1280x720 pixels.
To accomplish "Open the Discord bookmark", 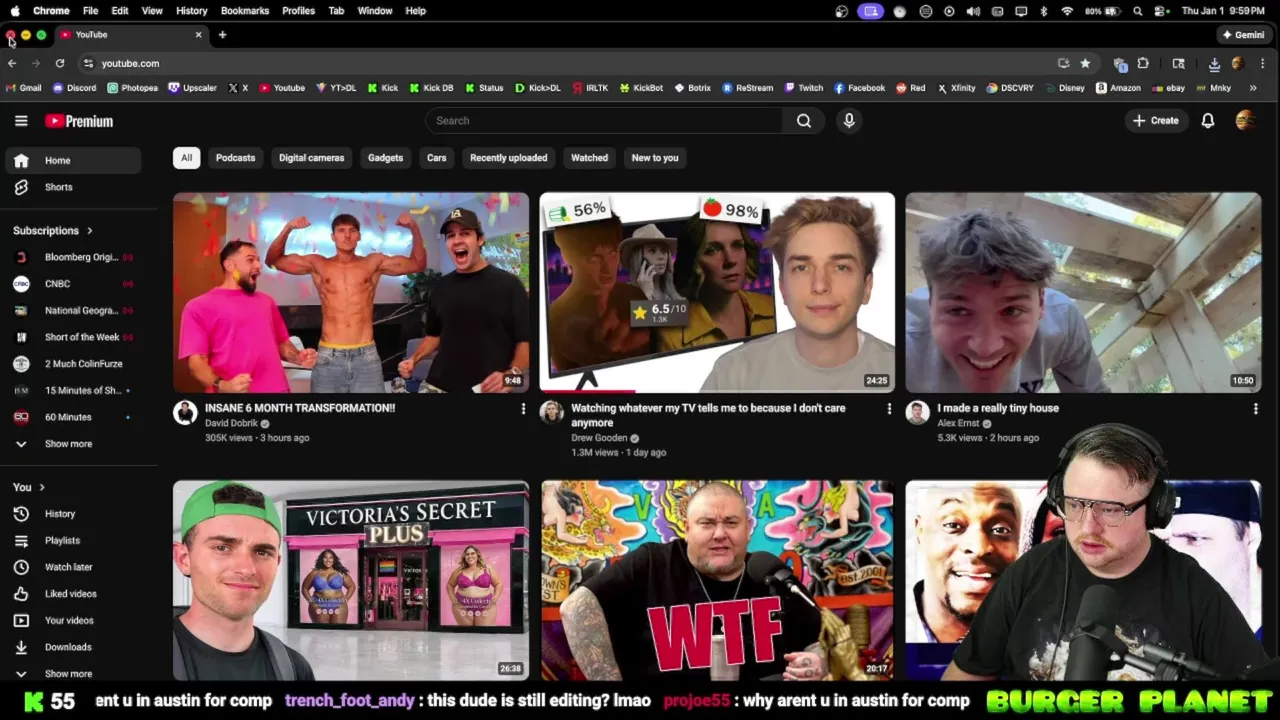I will 75,88.
